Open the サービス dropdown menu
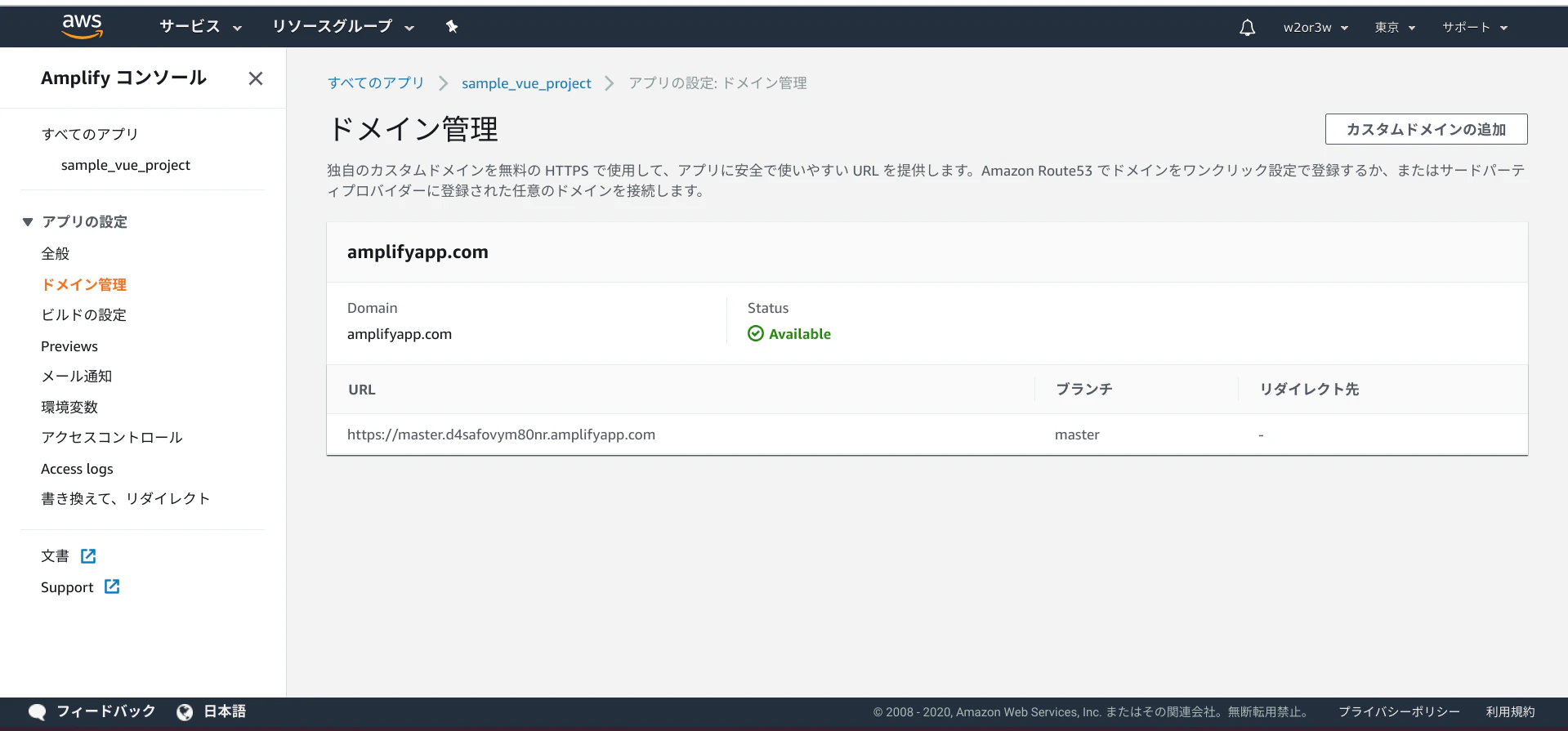This screenshot has width=1568, height=731. (201, 27)
